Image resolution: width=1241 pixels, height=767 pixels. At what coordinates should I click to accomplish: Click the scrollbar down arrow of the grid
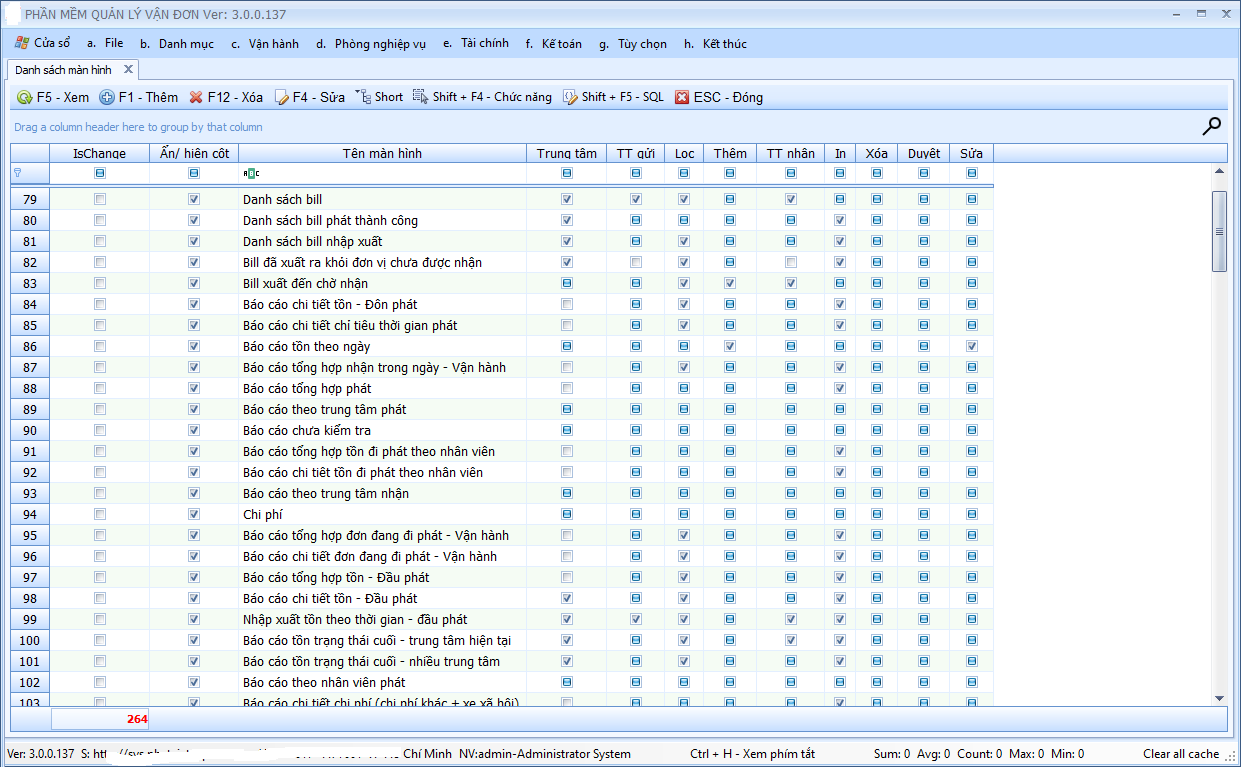point(1219,698)
